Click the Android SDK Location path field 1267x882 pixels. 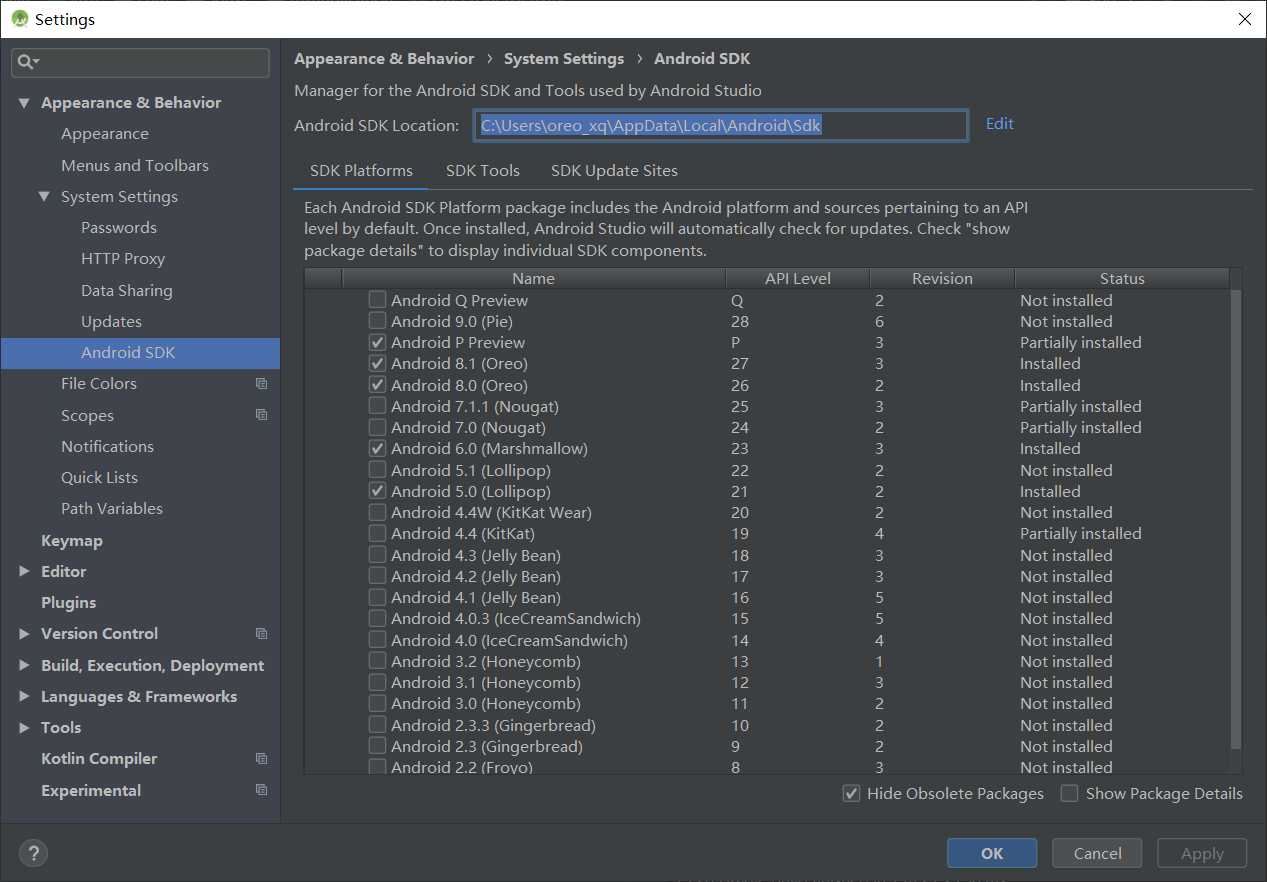point(720,125)
